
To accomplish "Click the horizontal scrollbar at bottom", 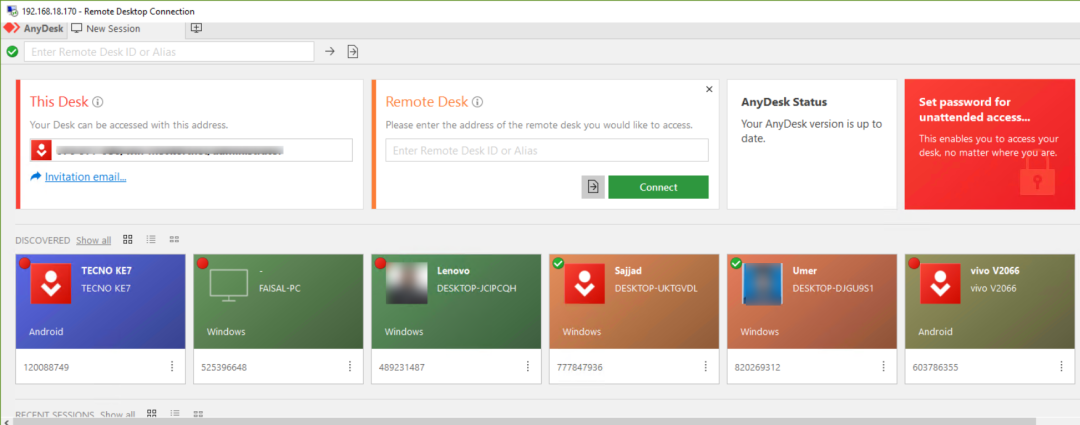I will tap(523, 421).
